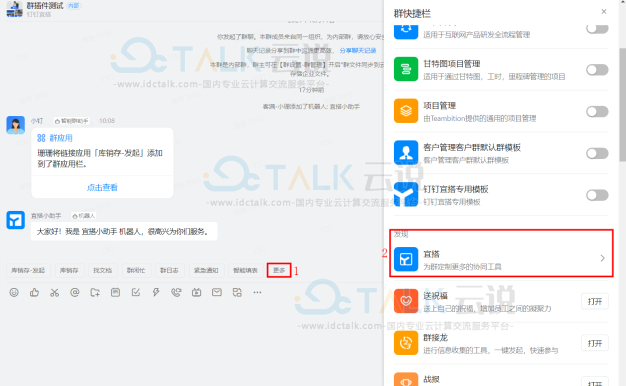Image resolution: width=626 pixels, height=386 pixels.
Task: Enable the 项目管理 switch
Action: (x=597, y=111)
